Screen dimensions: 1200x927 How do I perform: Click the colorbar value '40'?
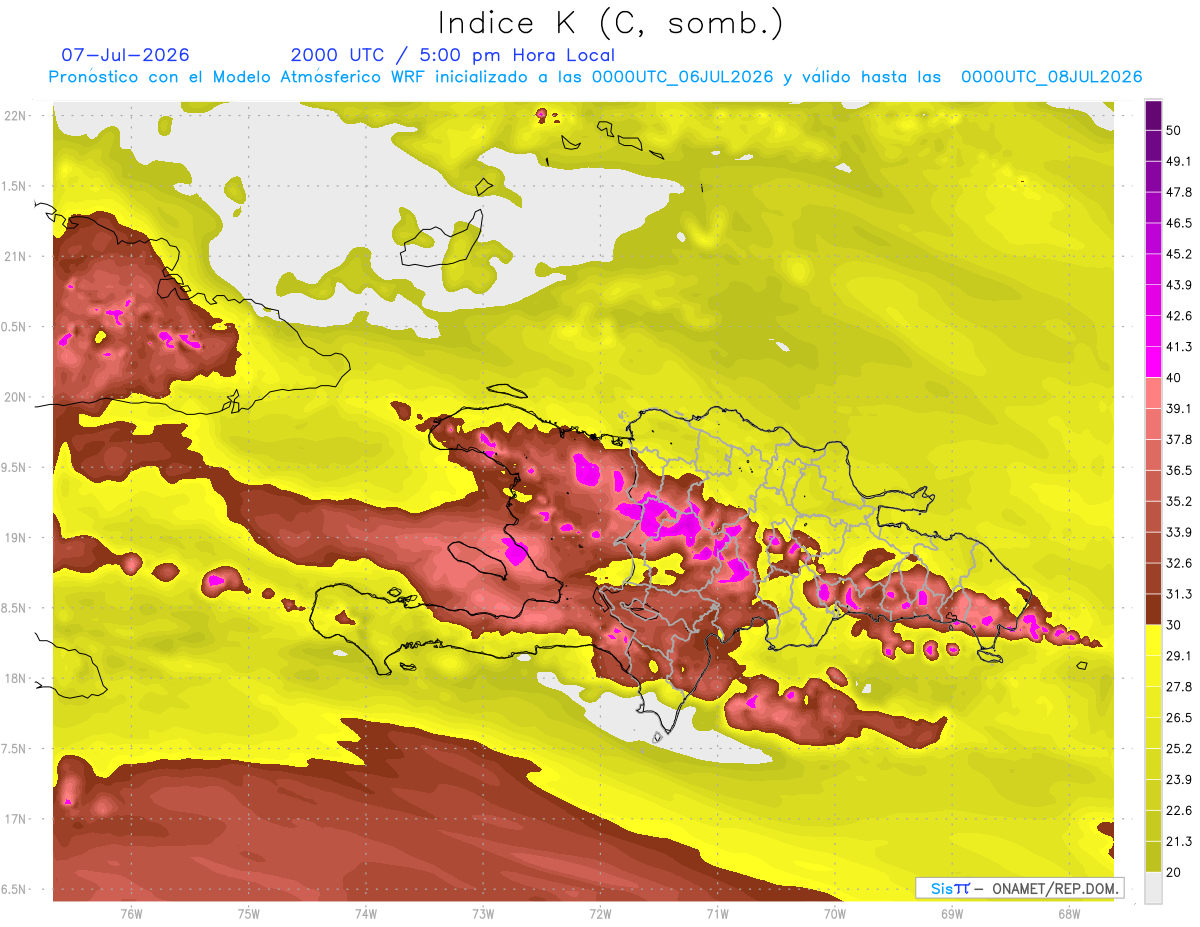(1174, 378)
